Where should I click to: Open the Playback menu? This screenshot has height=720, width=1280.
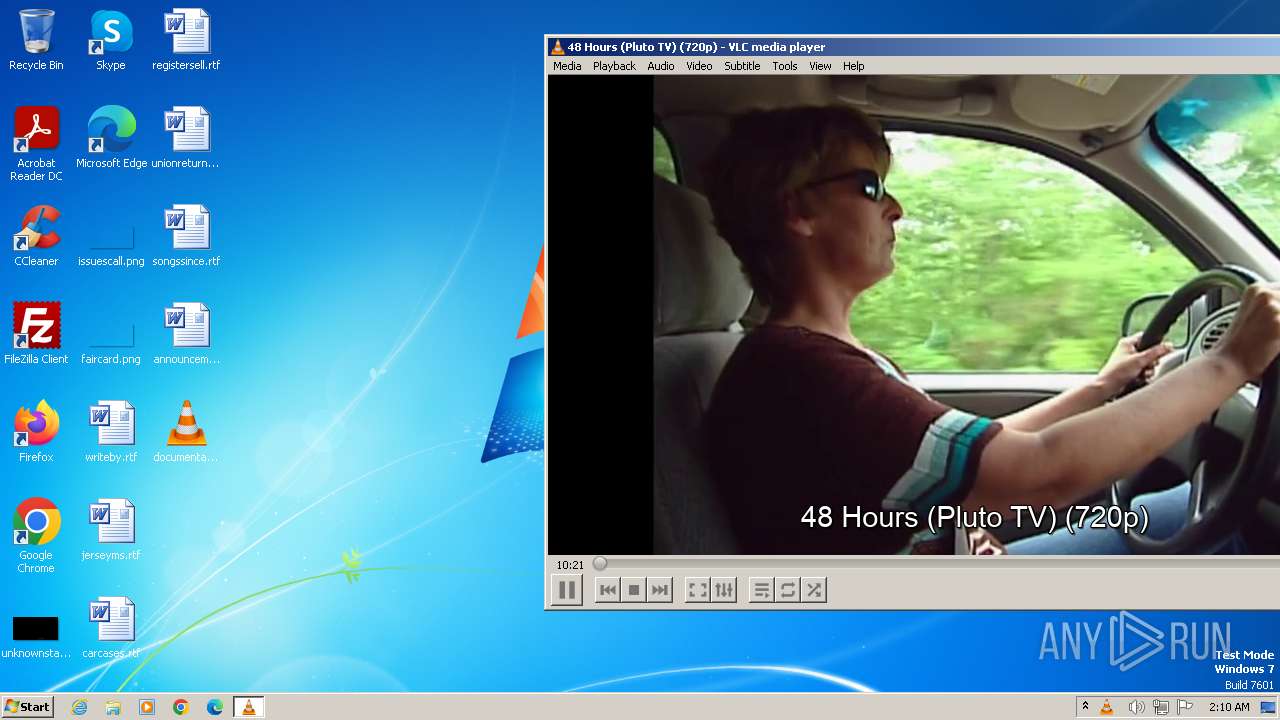[x=614, y=66]
